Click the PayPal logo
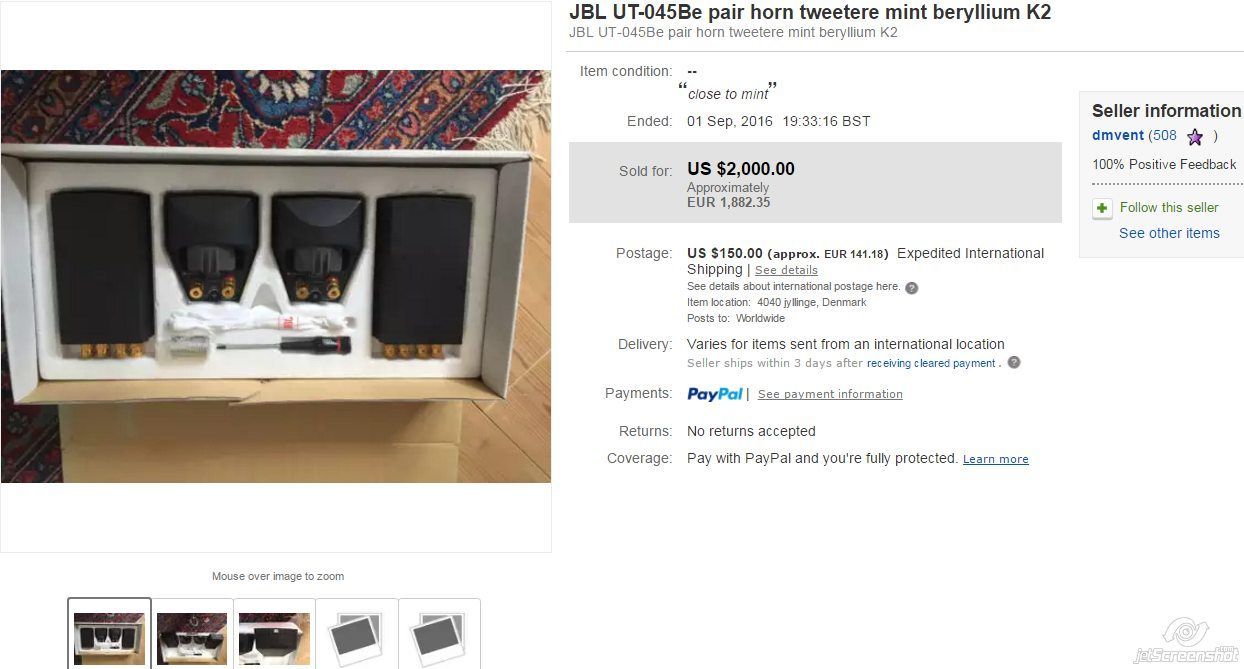 pyautogui.click(x=715, y=394)
